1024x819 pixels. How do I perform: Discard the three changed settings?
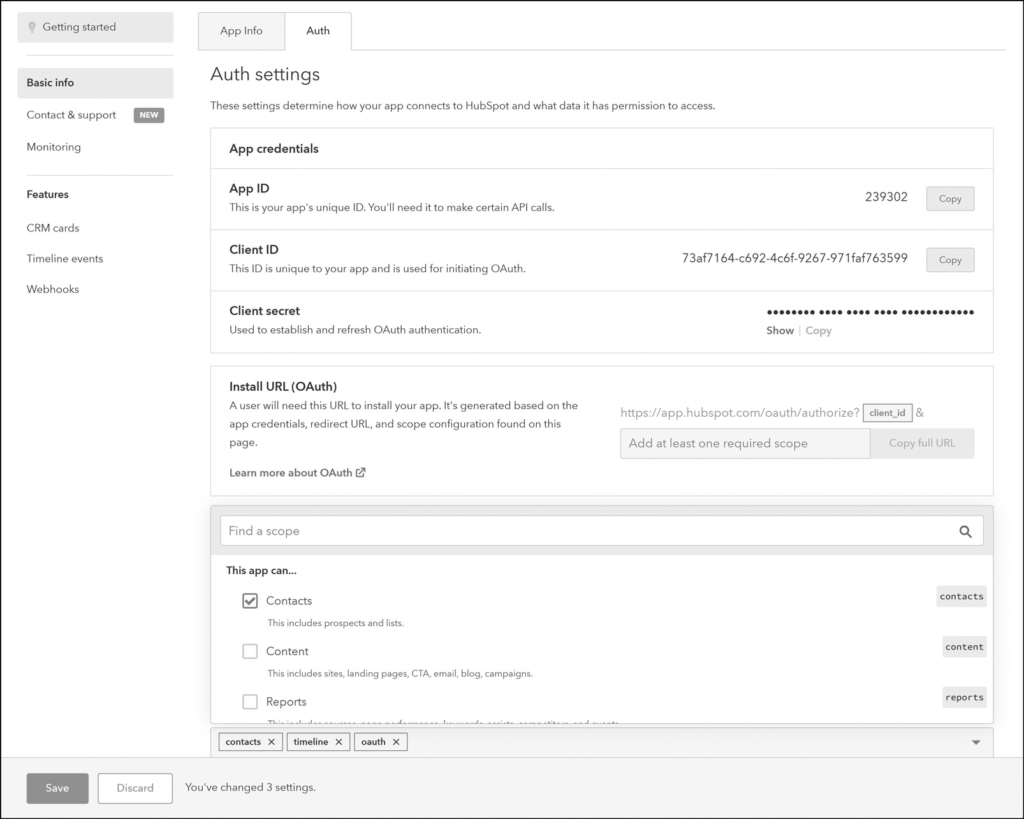pos(135,788)
